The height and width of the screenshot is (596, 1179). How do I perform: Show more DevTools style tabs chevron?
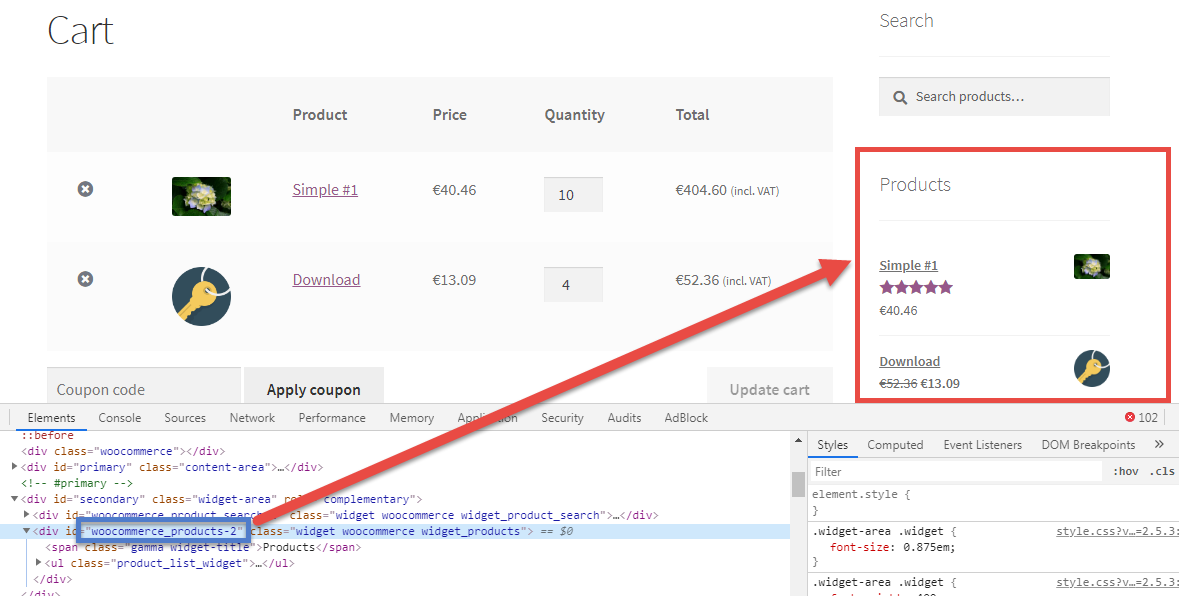click(x=1159, y=444)
